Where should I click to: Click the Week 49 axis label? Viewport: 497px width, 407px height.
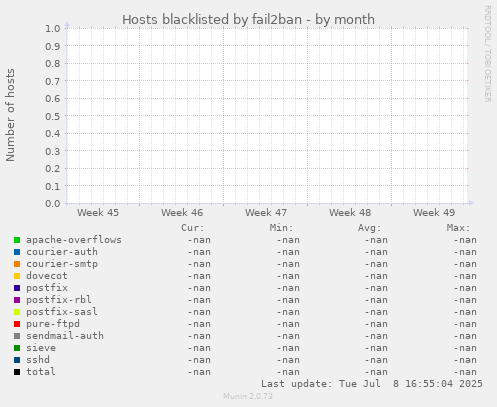click(434, 213)
